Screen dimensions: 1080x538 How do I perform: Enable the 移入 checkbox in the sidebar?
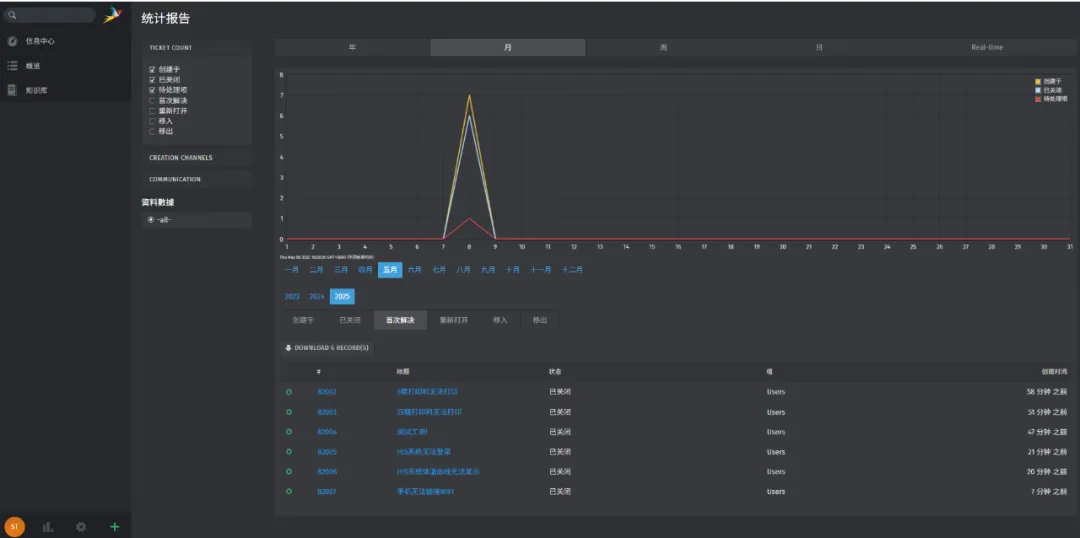click(152, 121)
